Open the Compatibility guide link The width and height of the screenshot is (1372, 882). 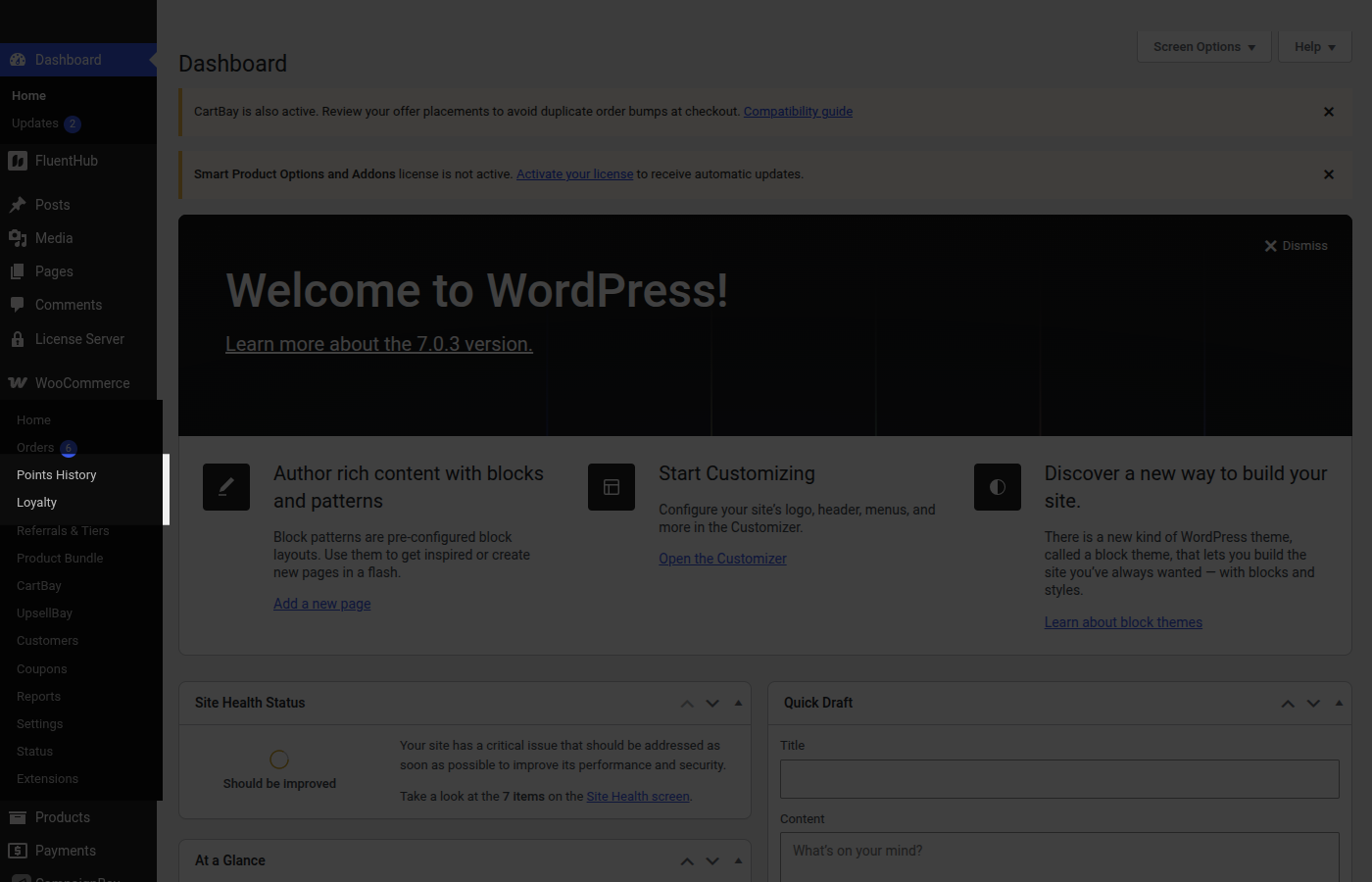pos(798,112)
